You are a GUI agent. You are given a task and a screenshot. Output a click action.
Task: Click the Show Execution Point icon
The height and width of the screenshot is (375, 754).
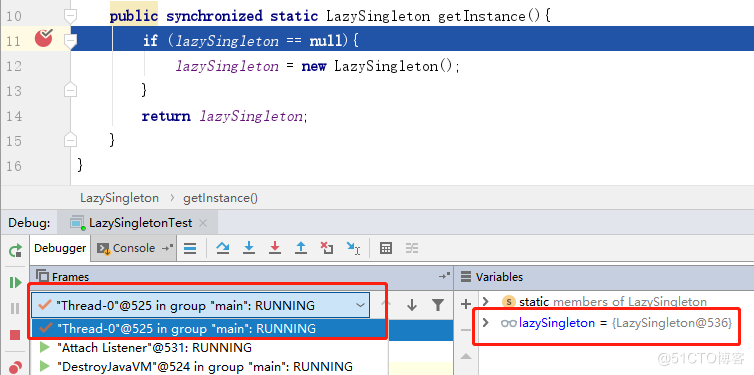pos(190,248)
